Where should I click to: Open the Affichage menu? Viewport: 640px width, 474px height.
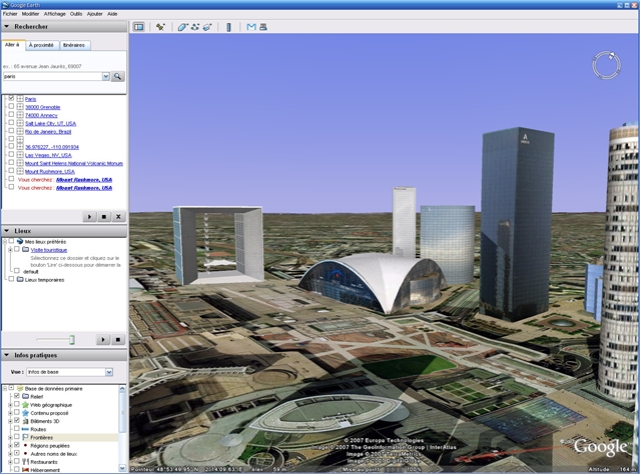click(x=55, y=14)
